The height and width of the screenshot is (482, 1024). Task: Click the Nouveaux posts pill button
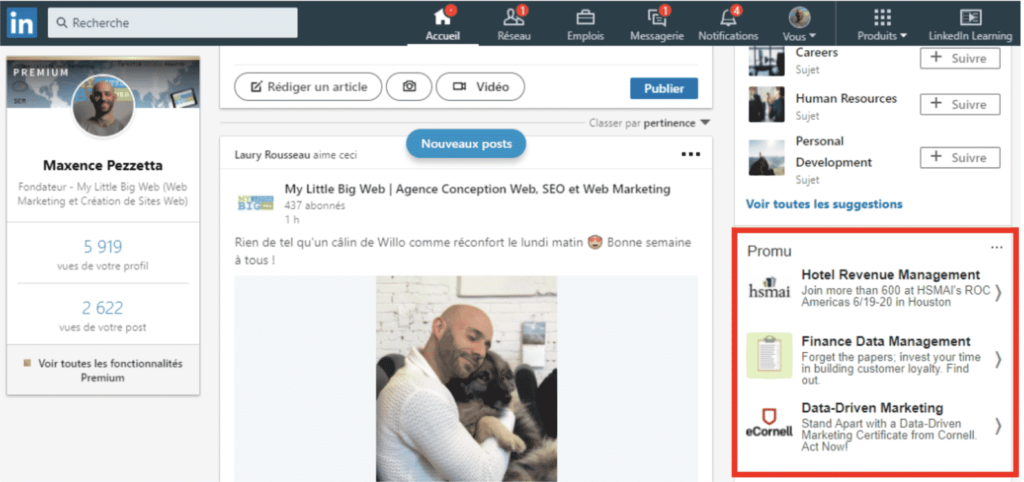click(466, 144)
